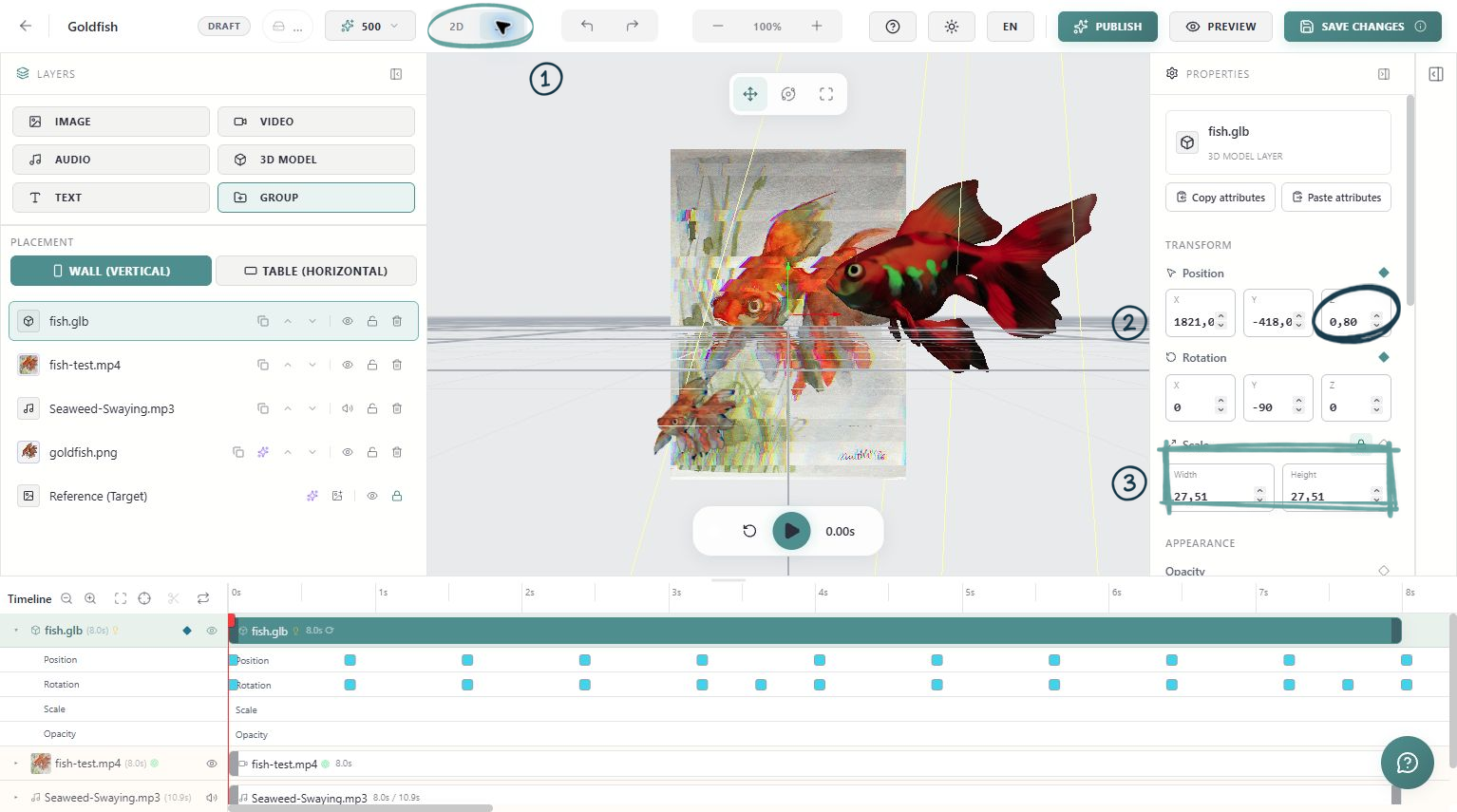Toggle Reference (Target) visibility
Viewport: 1457px width, 812px height.
372,496
